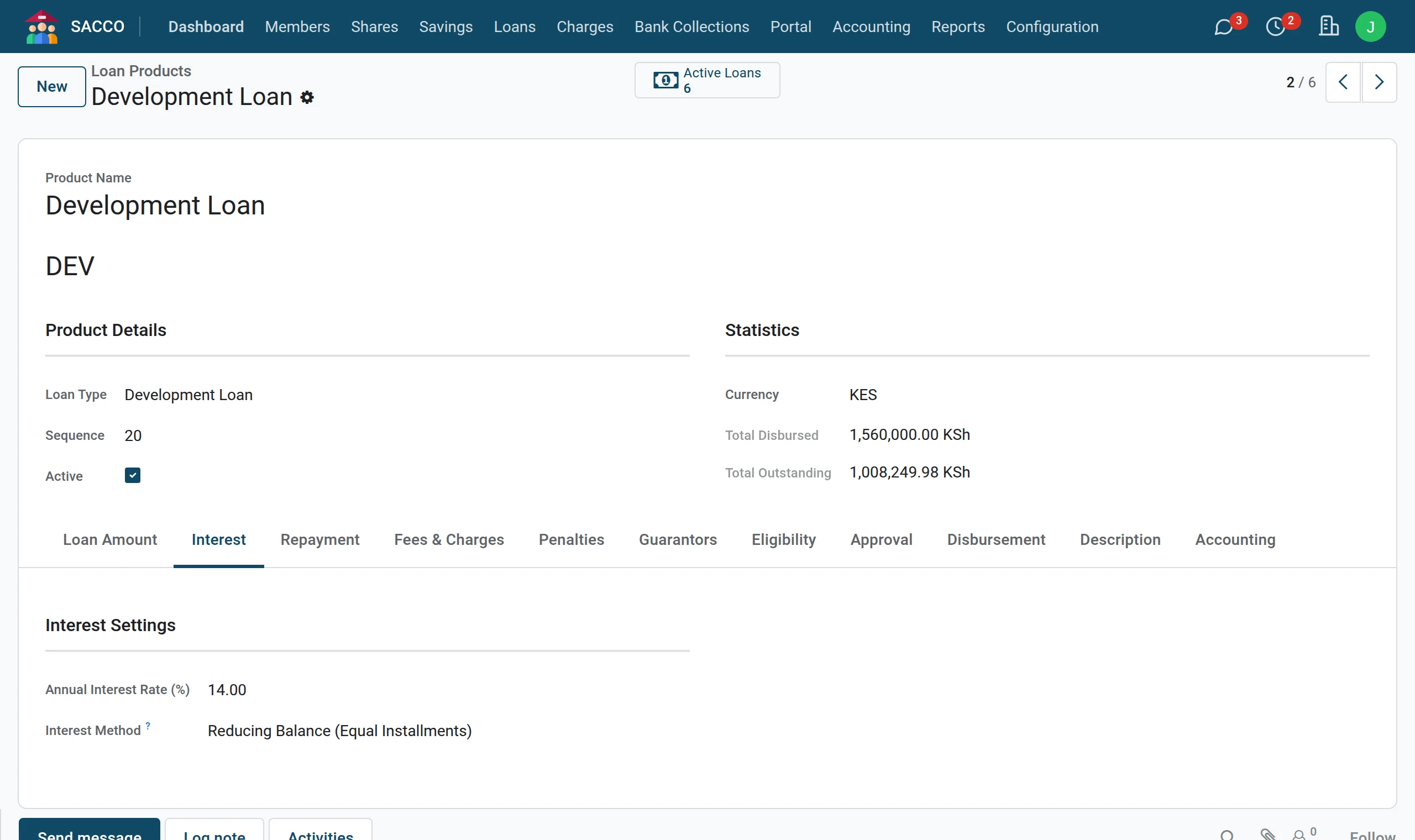Switch to the Guarantors tab

[678, 539]
